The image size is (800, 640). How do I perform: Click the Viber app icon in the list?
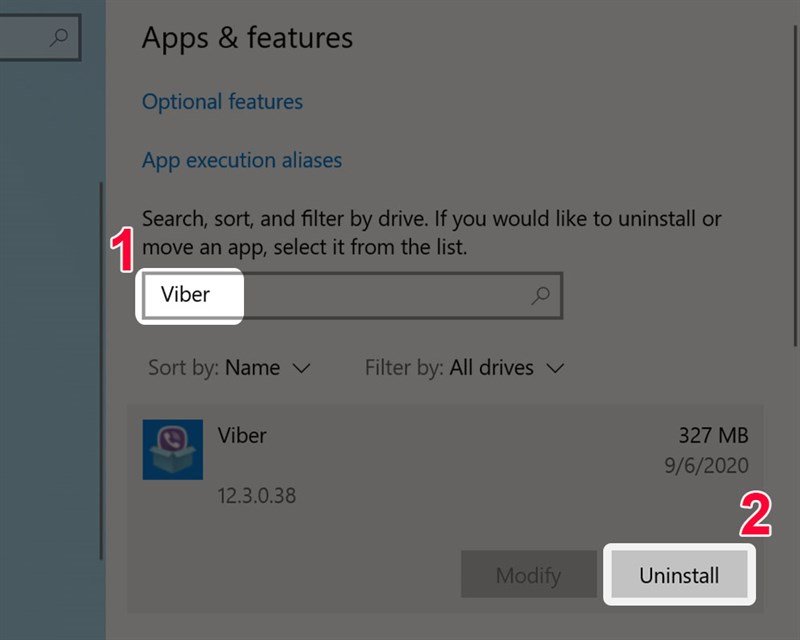click(172, 449)
